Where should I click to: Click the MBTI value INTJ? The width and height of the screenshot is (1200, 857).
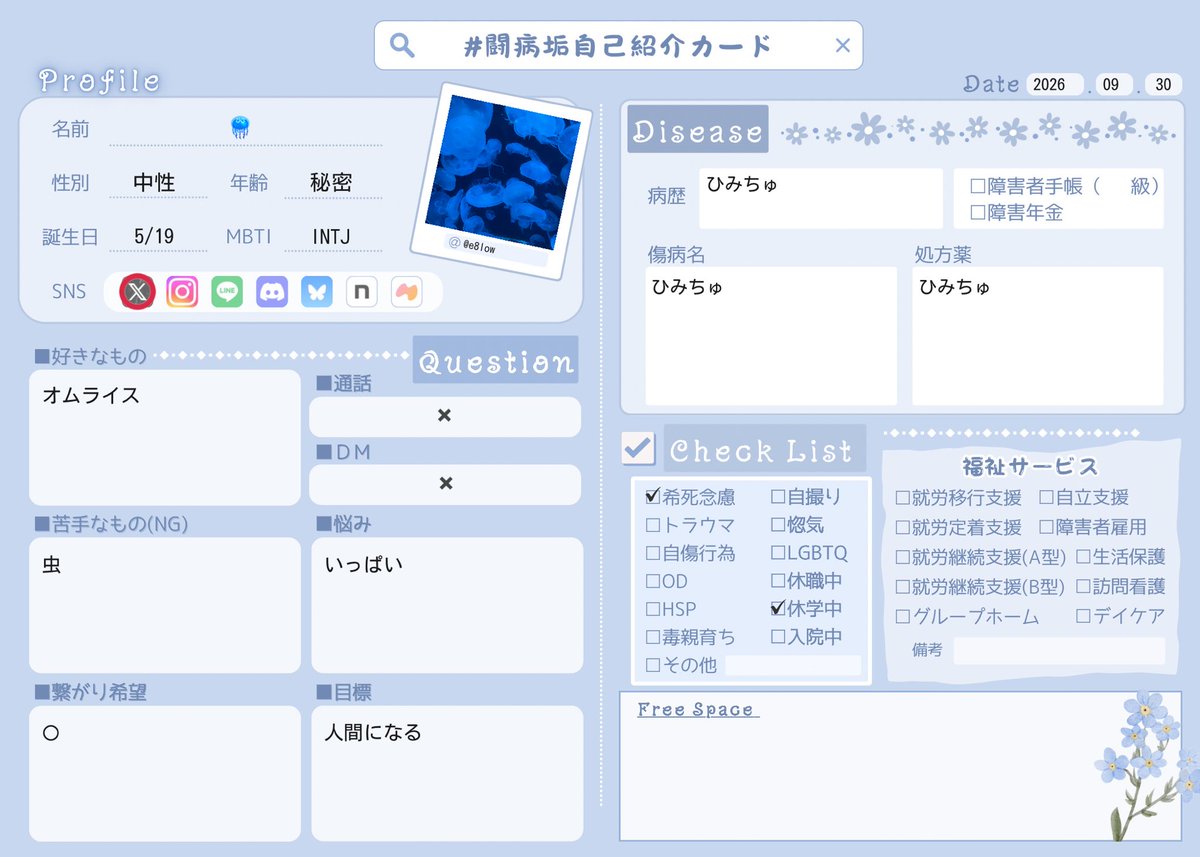pyautogui.click(x=332, y=236)
